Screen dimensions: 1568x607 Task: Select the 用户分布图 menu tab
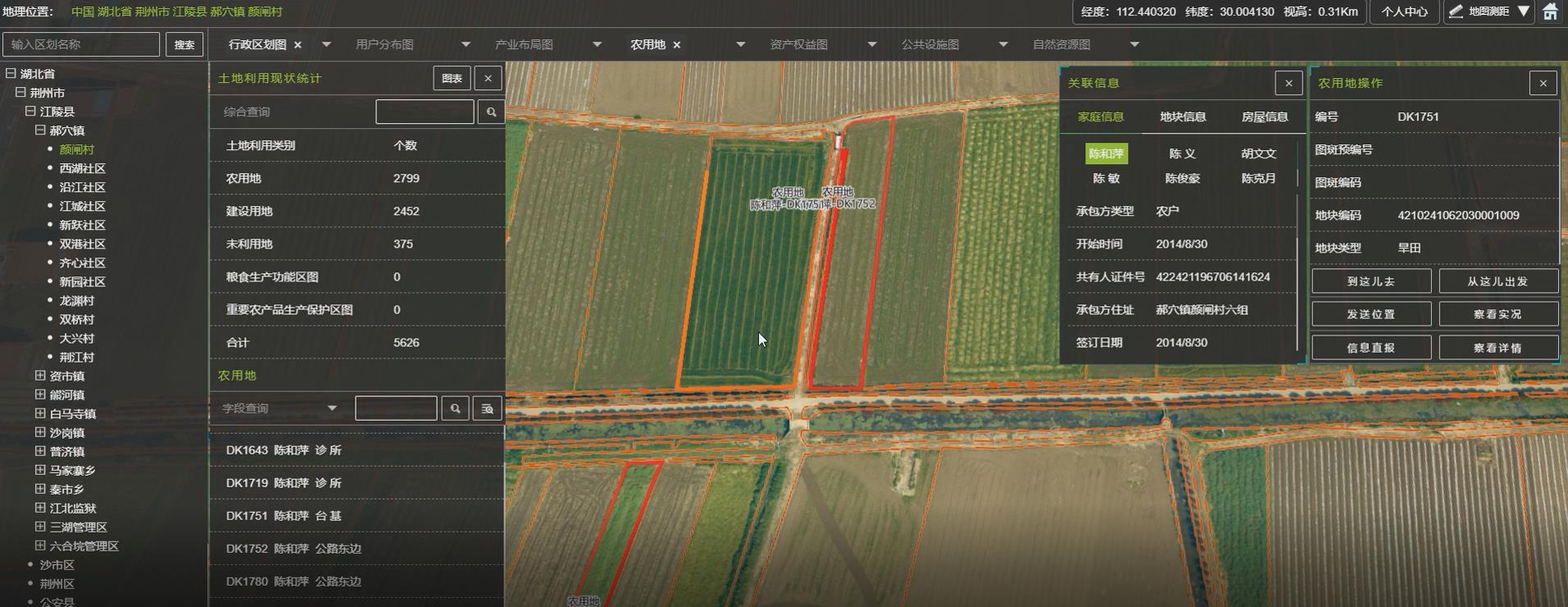tap(384, 44)
